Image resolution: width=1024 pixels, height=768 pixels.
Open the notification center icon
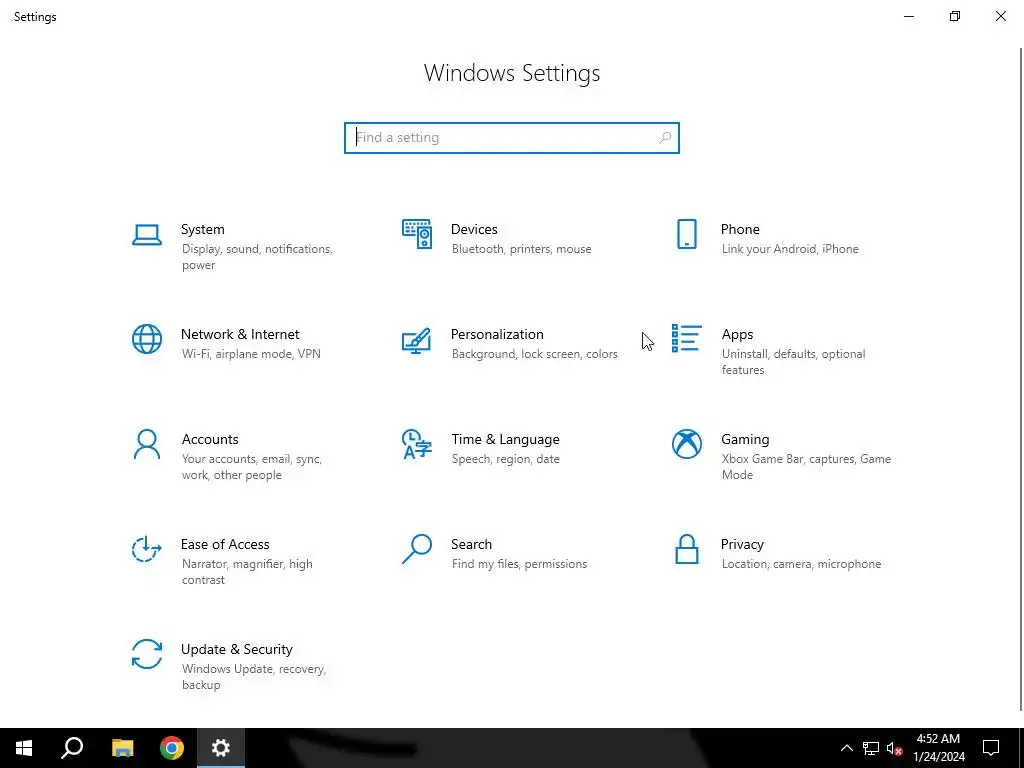click(991, 748)
